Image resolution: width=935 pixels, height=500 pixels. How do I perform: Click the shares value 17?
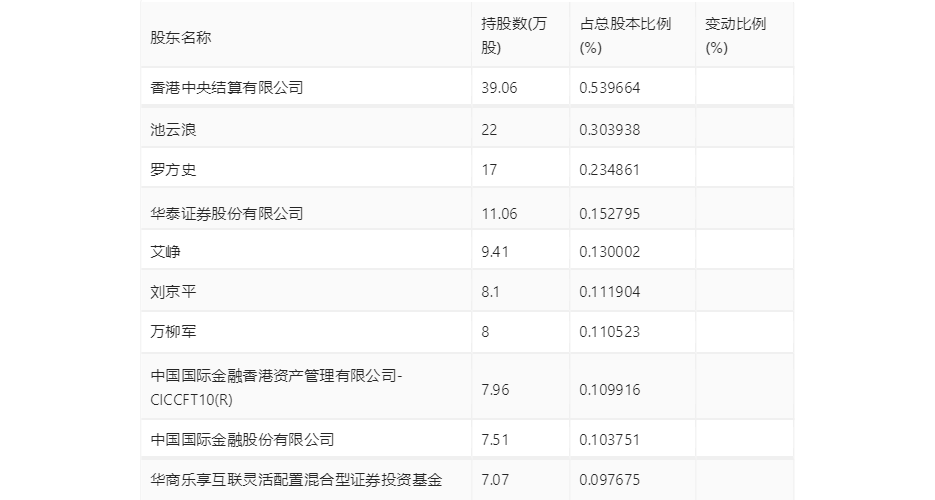[x=489, y=170]
